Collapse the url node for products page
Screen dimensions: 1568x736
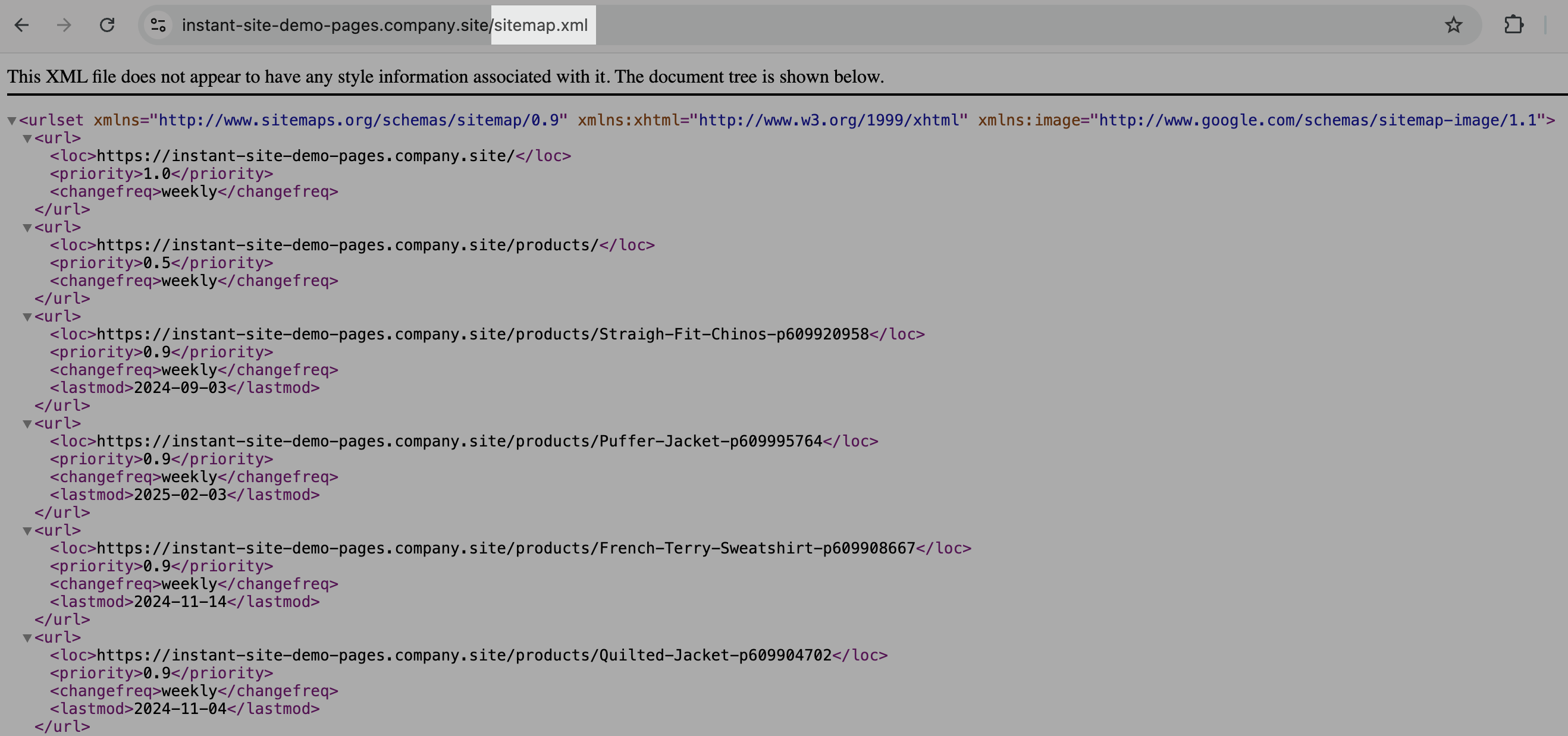27,228
